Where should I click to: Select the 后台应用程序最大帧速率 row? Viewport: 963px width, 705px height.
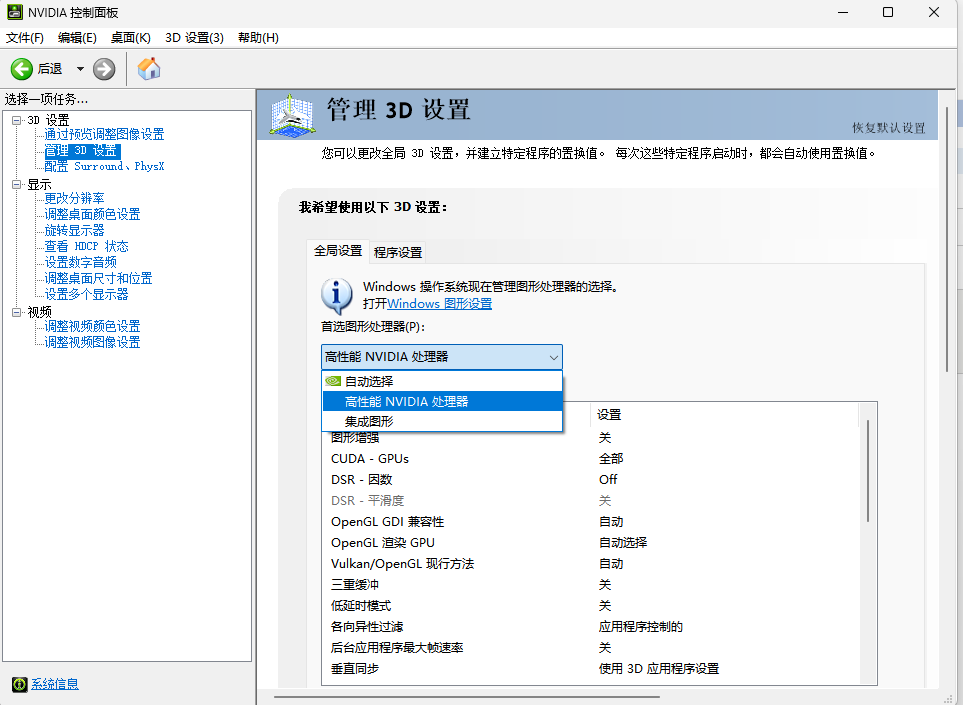(x=590, y=647)
